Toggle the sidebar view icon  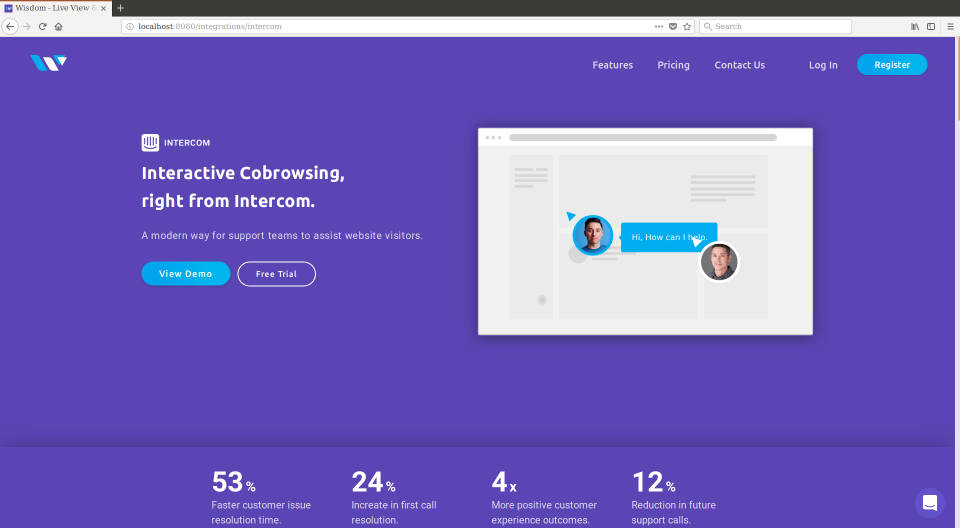(931, 26)
